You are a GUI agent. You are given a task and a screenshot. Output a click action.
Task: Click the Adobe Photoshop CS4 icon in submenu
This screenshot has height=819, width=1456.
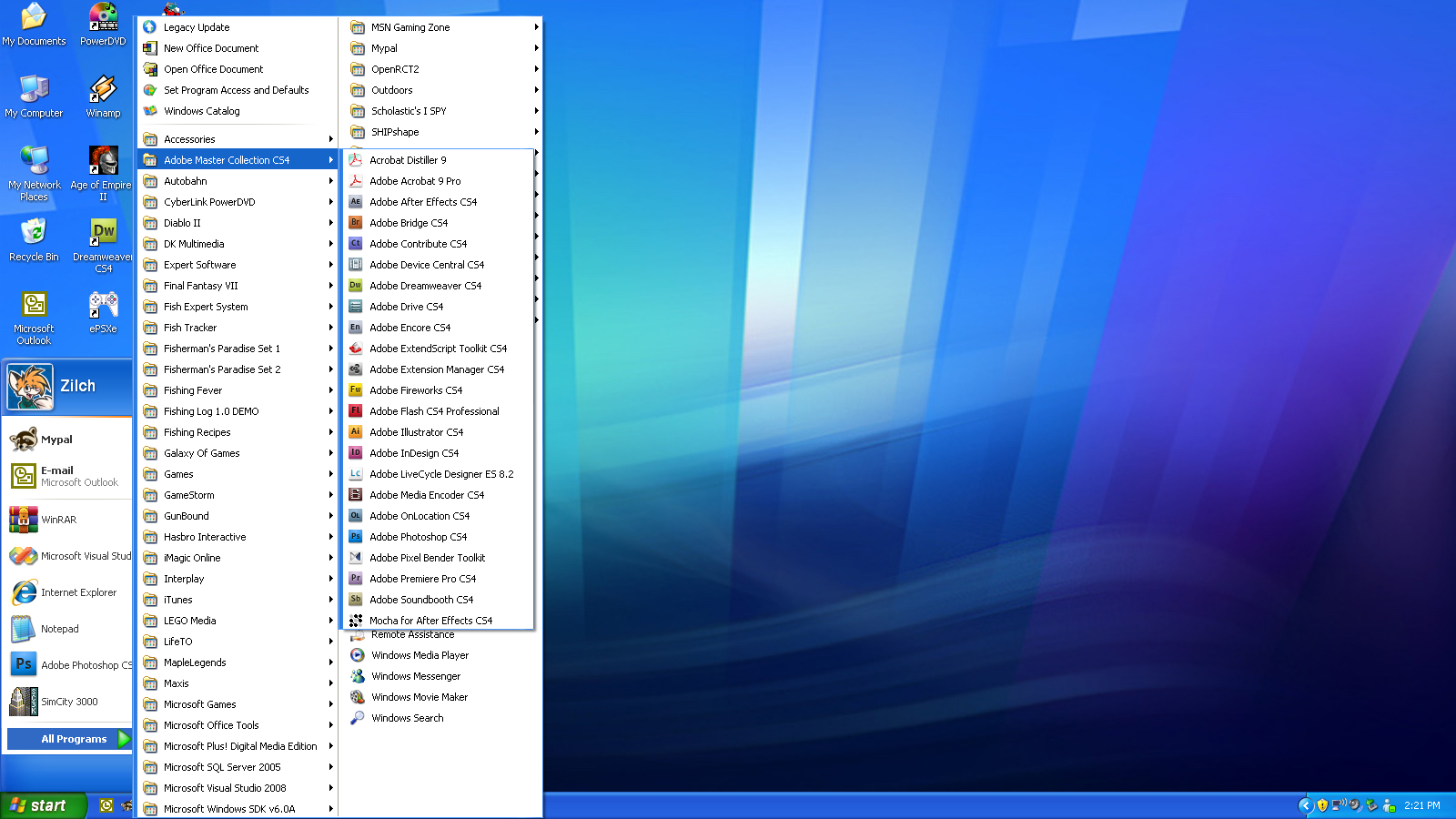point(356,537)
